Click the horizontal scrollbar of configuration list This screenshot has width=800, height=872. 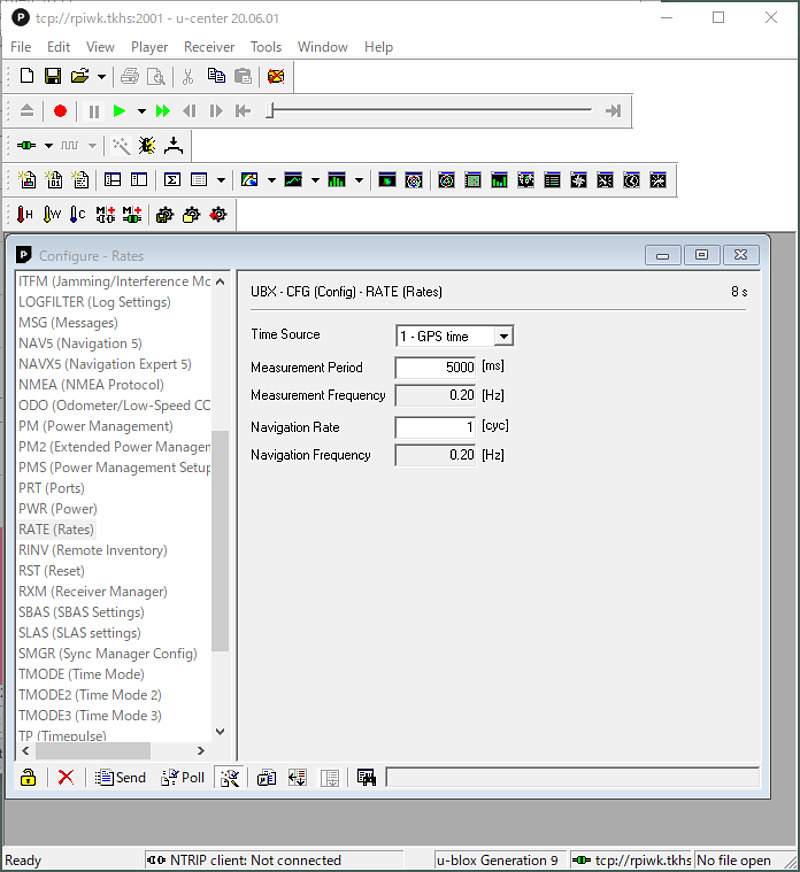point(93,751)
